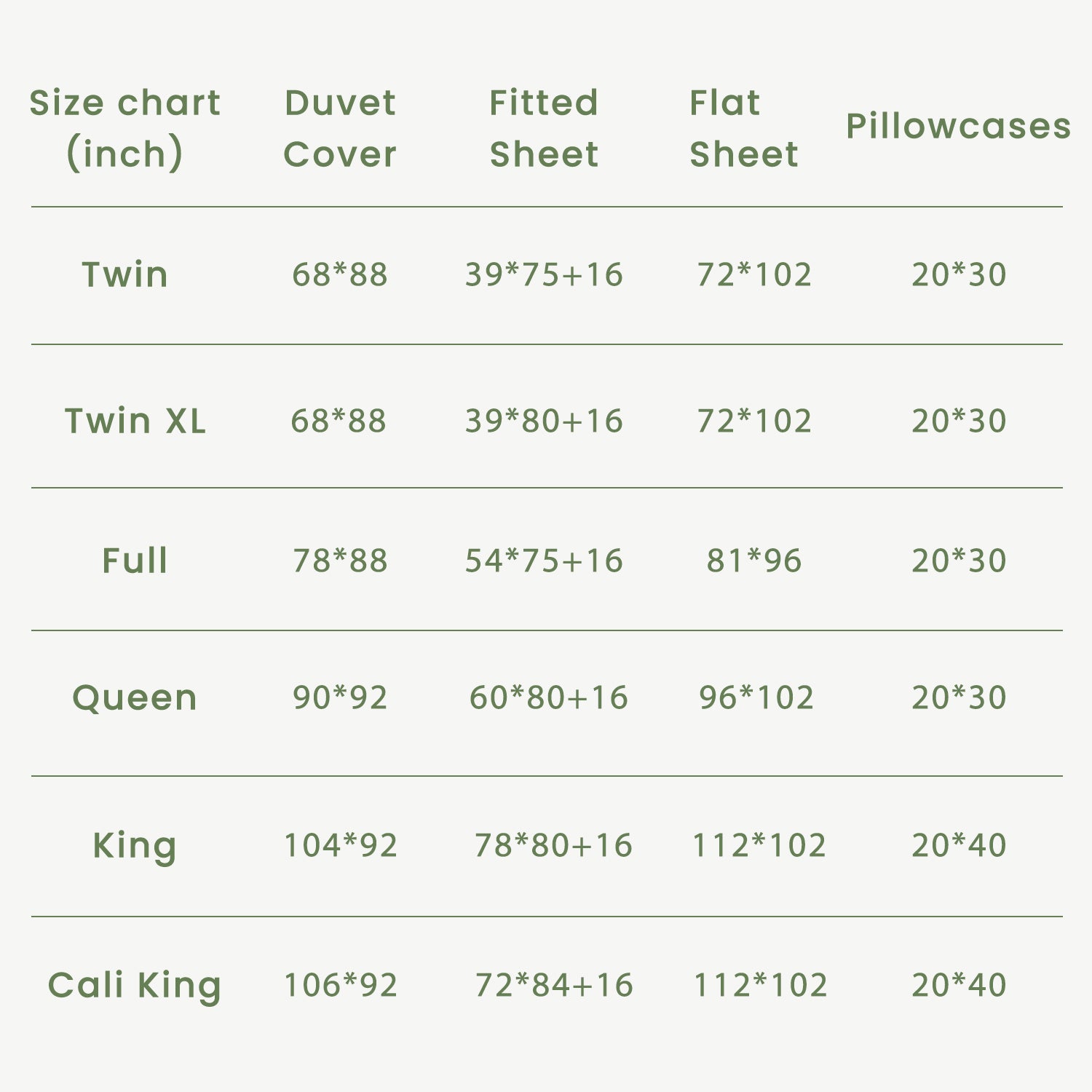
Task: Click the "Size chart (inch)" header
Action: 124,128
